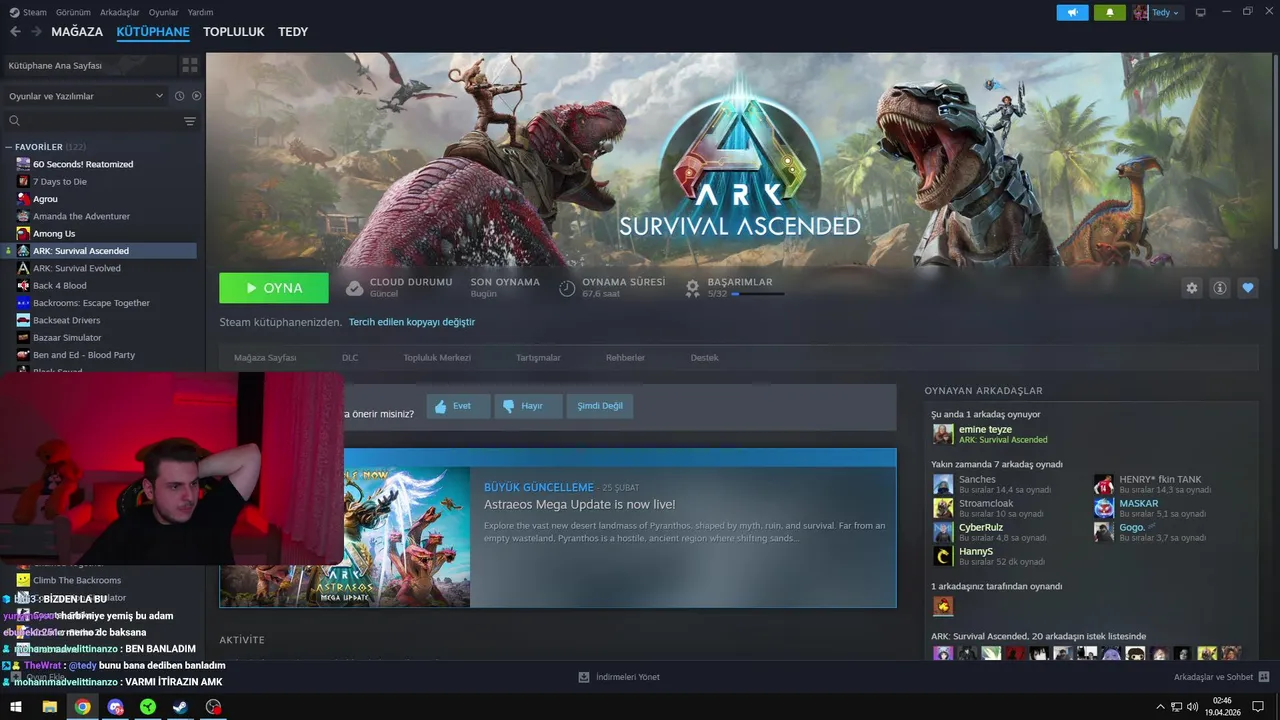
Task: Open the game info icon
Action: [x=1219, y=288]
